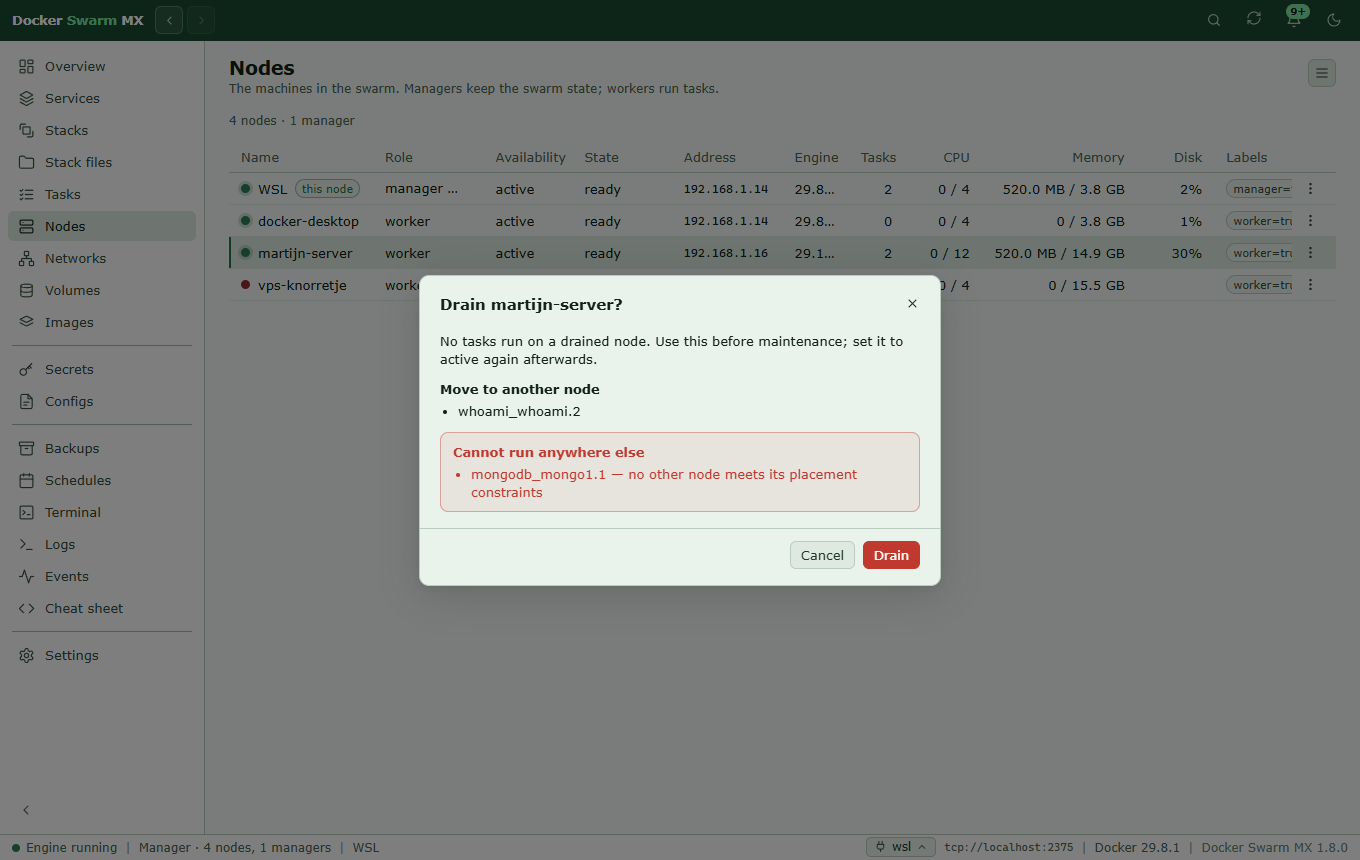
Task: Open Backups in the sidebar
Action: [x=102, y=448]
